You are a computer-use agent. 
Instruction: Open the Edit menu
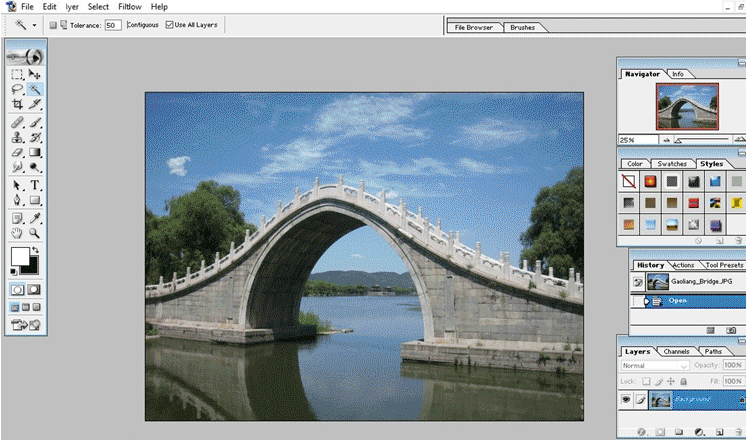pyautogui.click(x=49, y=7)
